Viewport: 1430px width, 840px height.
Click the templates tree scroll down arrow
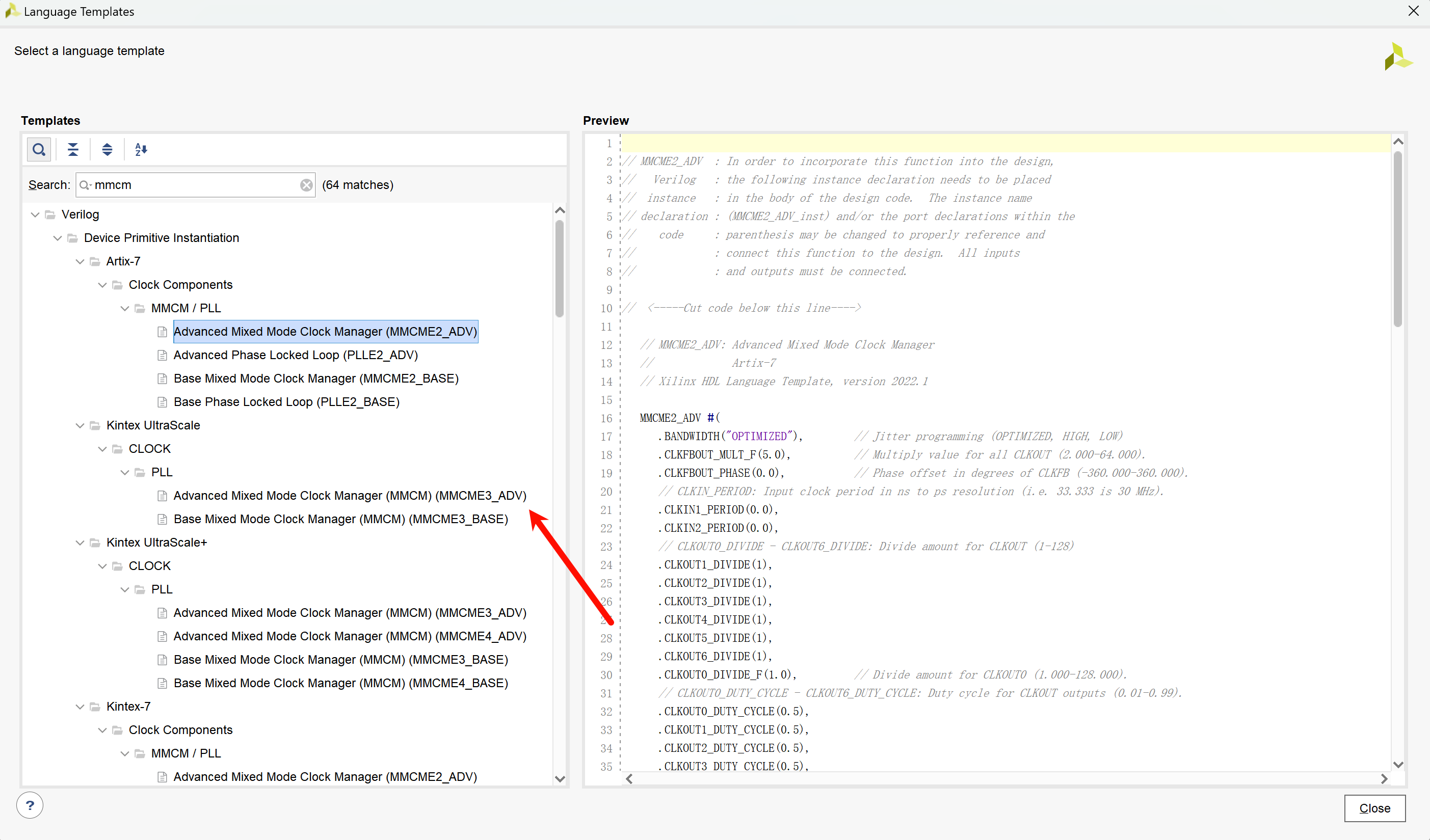pos(560,779)
